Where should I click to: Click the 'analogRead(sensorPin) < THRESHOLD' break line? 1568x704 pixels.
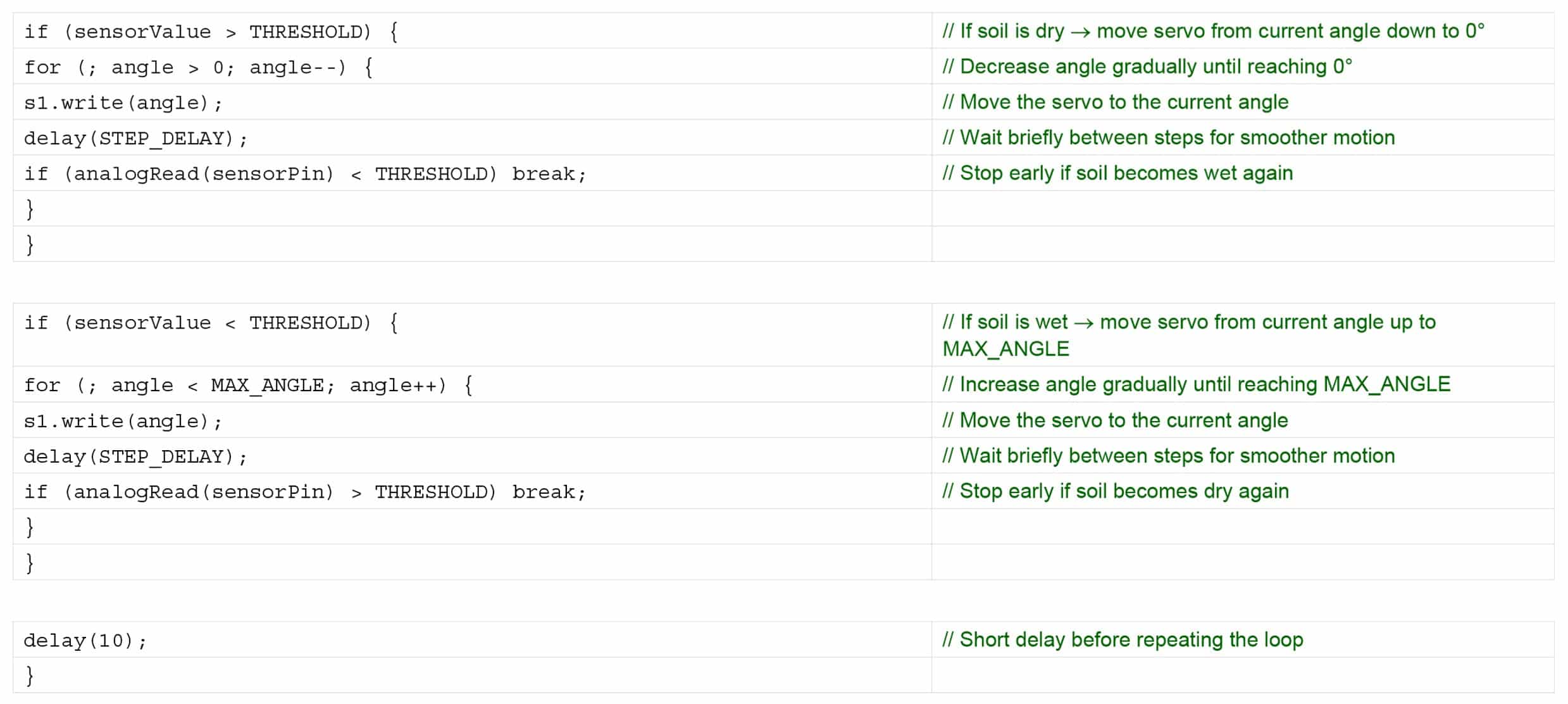(x=305, y=173)
